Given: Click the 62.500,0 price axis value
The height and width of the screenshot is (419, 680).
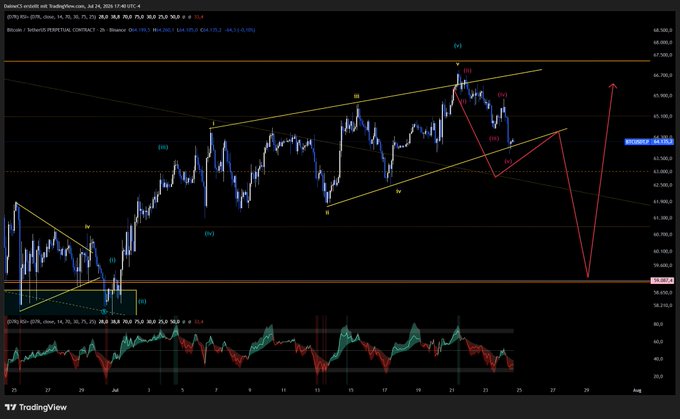Looking at the screenshot, I should [662, 185].
